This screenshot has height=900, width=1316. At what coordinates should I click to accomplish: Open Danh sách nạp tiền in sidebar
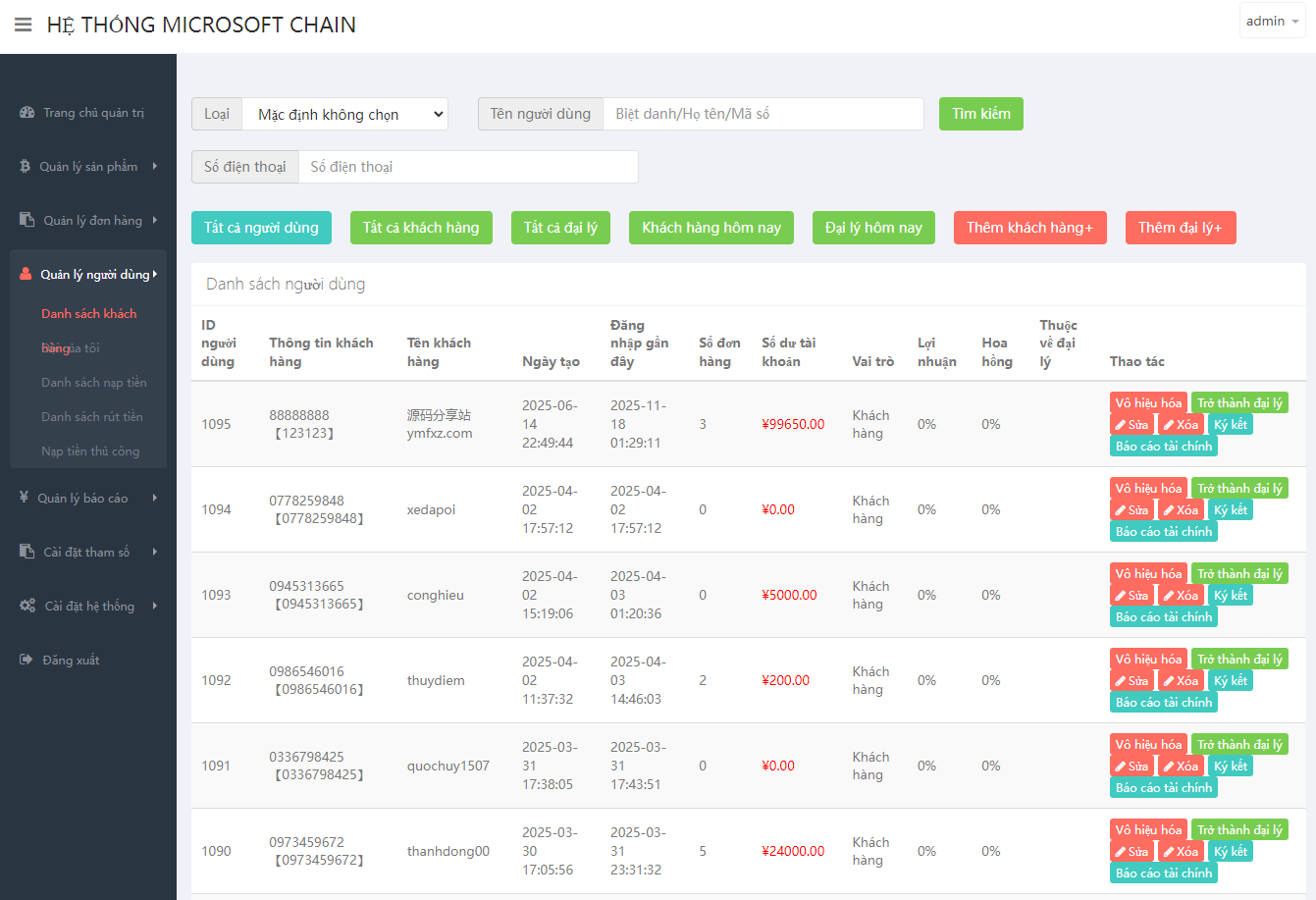[94, 383]
